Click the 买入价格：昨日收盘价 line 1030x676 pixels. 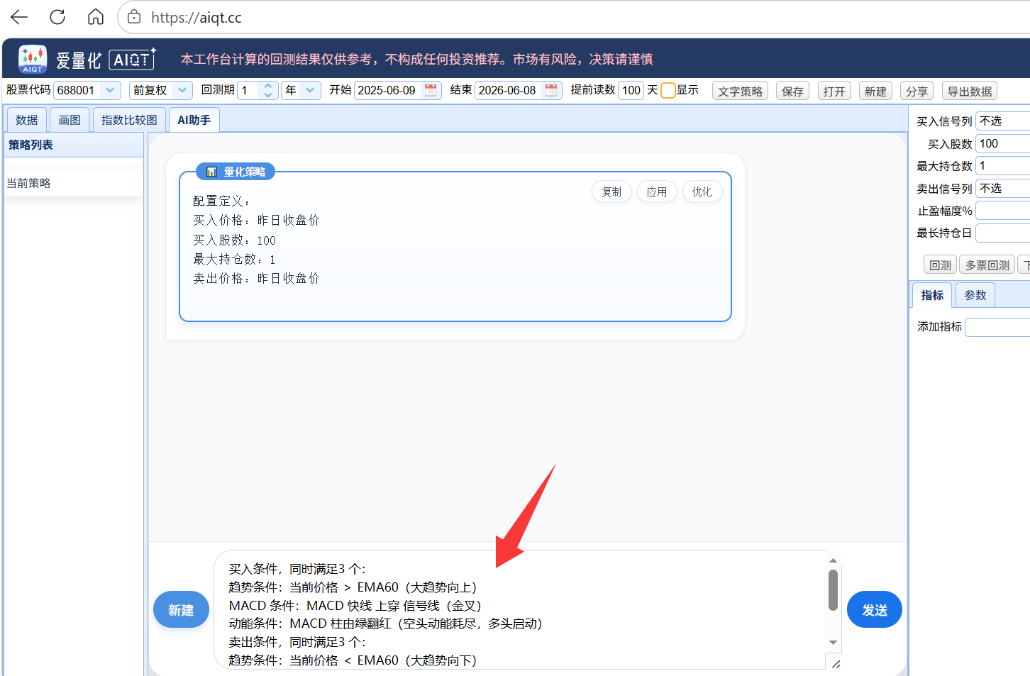(x=256, y=220)
